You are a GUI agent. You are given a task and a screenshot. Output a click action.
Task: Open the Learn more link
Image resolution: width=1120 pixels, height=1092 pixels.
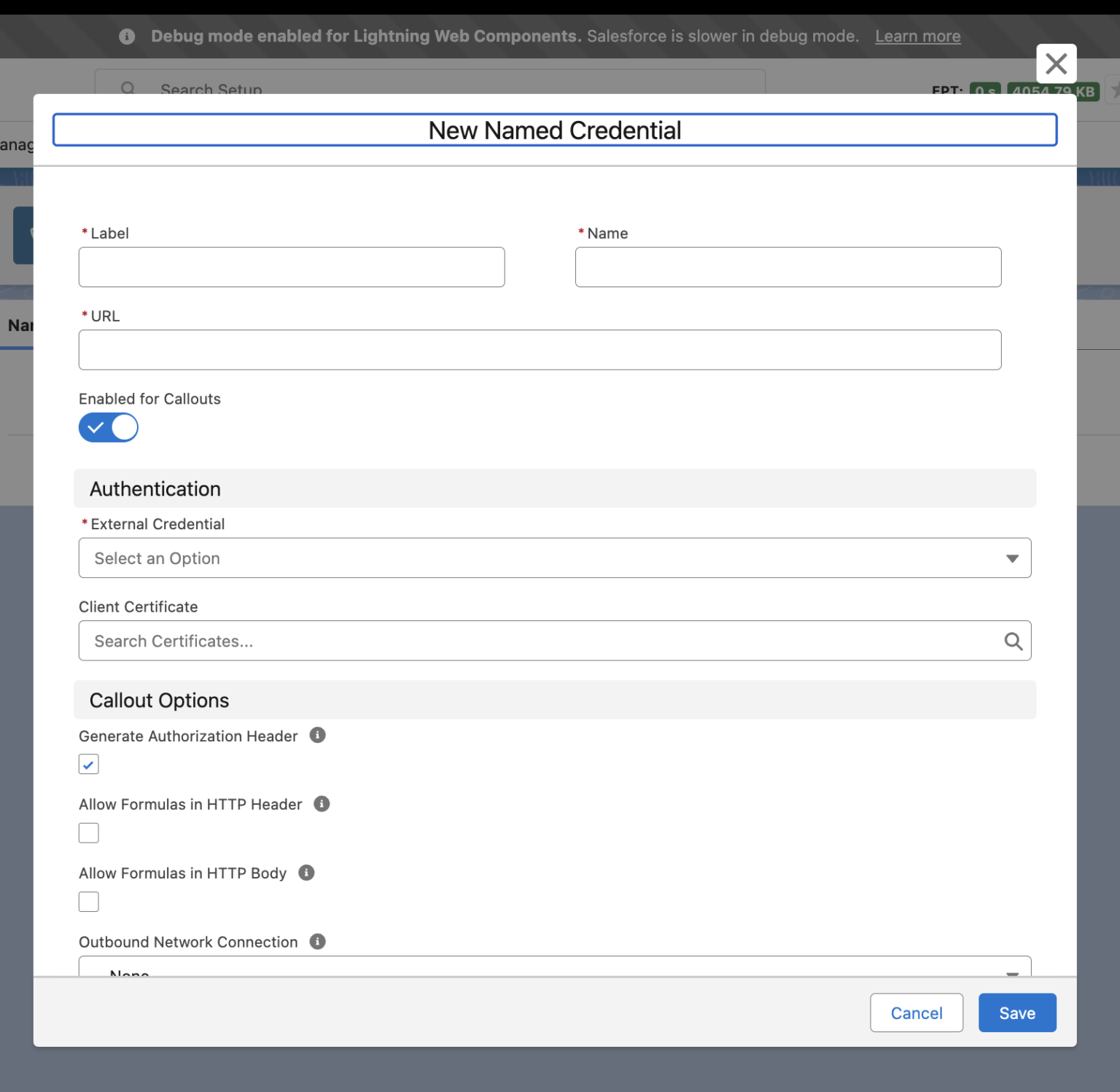coord(917,36)
